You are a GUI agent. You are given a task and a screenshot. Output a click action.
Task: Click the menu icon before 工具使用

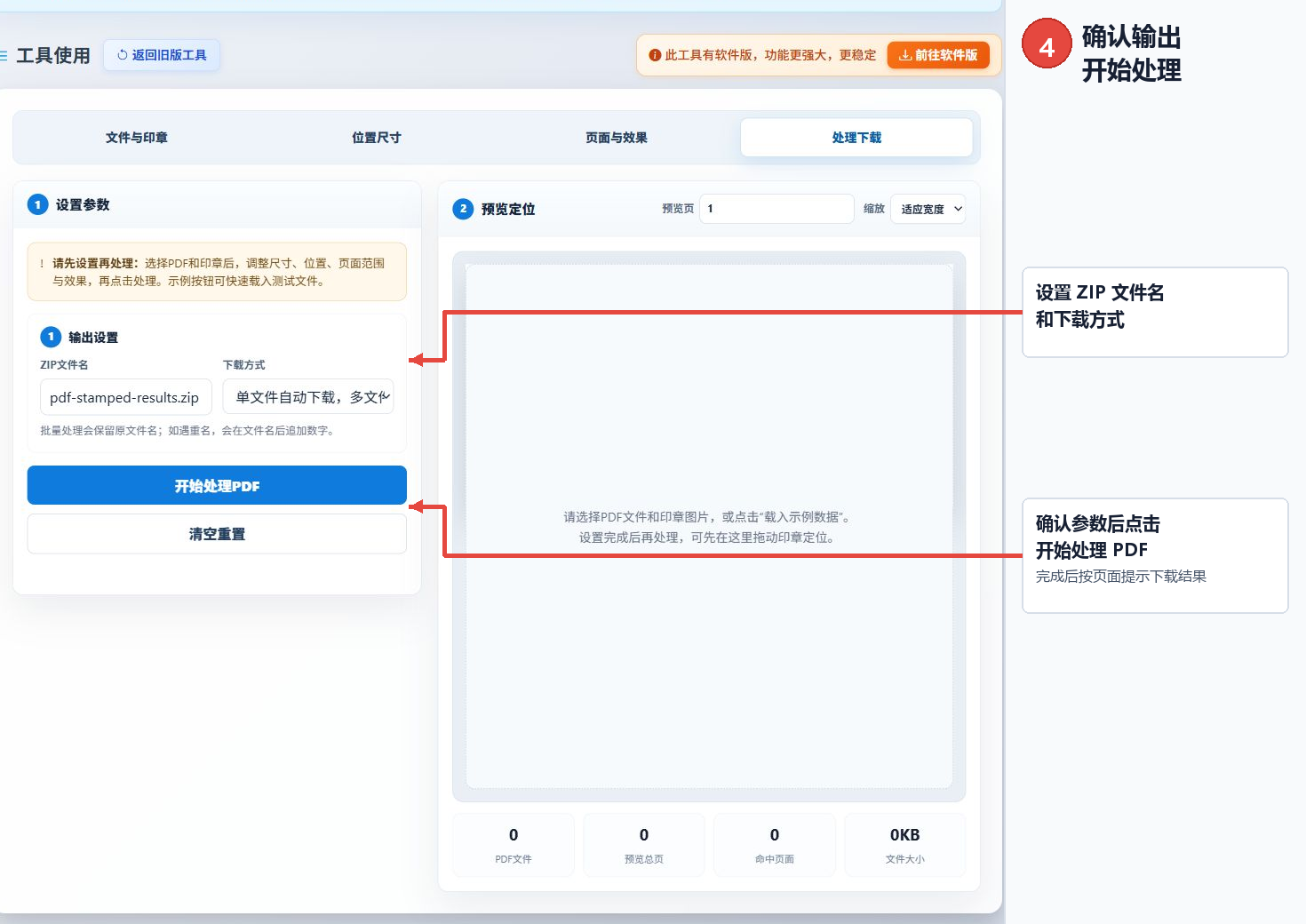click(x=4, y=55)
